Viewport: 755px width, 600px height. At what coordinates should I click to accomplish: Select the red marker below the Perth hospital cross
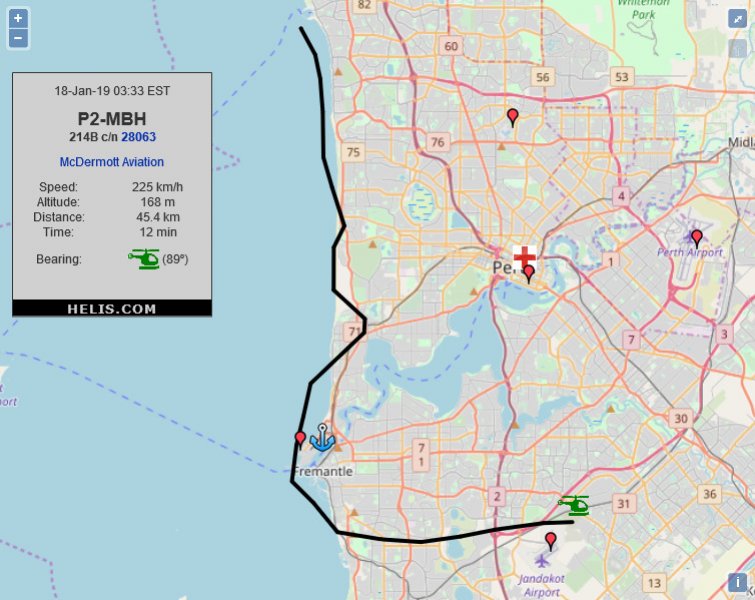point(529,273)
